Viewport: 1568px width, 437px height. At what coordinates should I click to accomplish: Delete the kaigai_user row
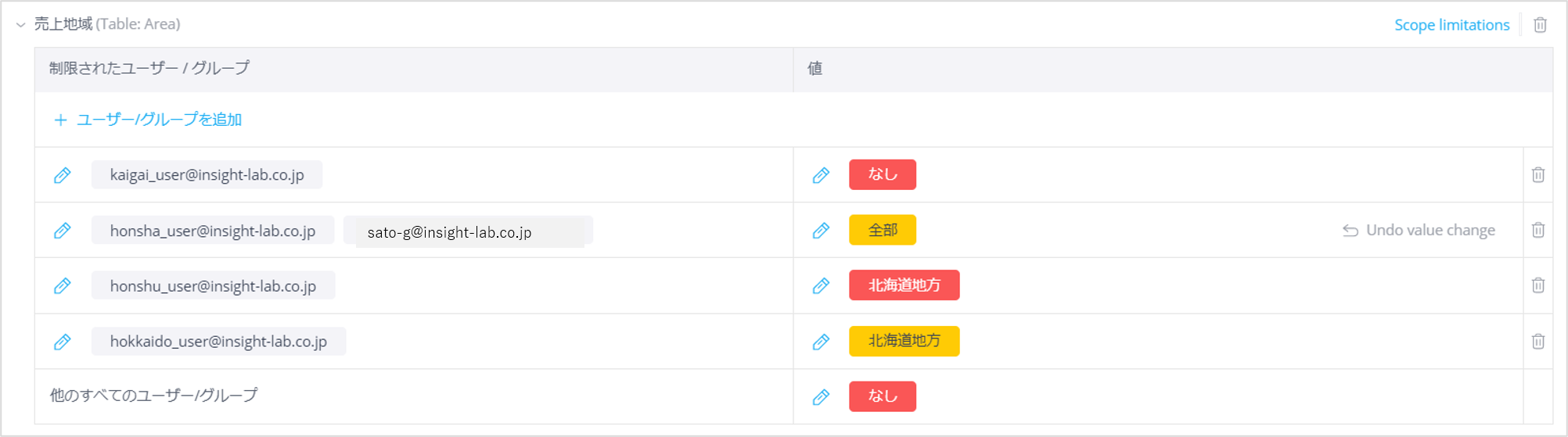(x=1538, y=174)
